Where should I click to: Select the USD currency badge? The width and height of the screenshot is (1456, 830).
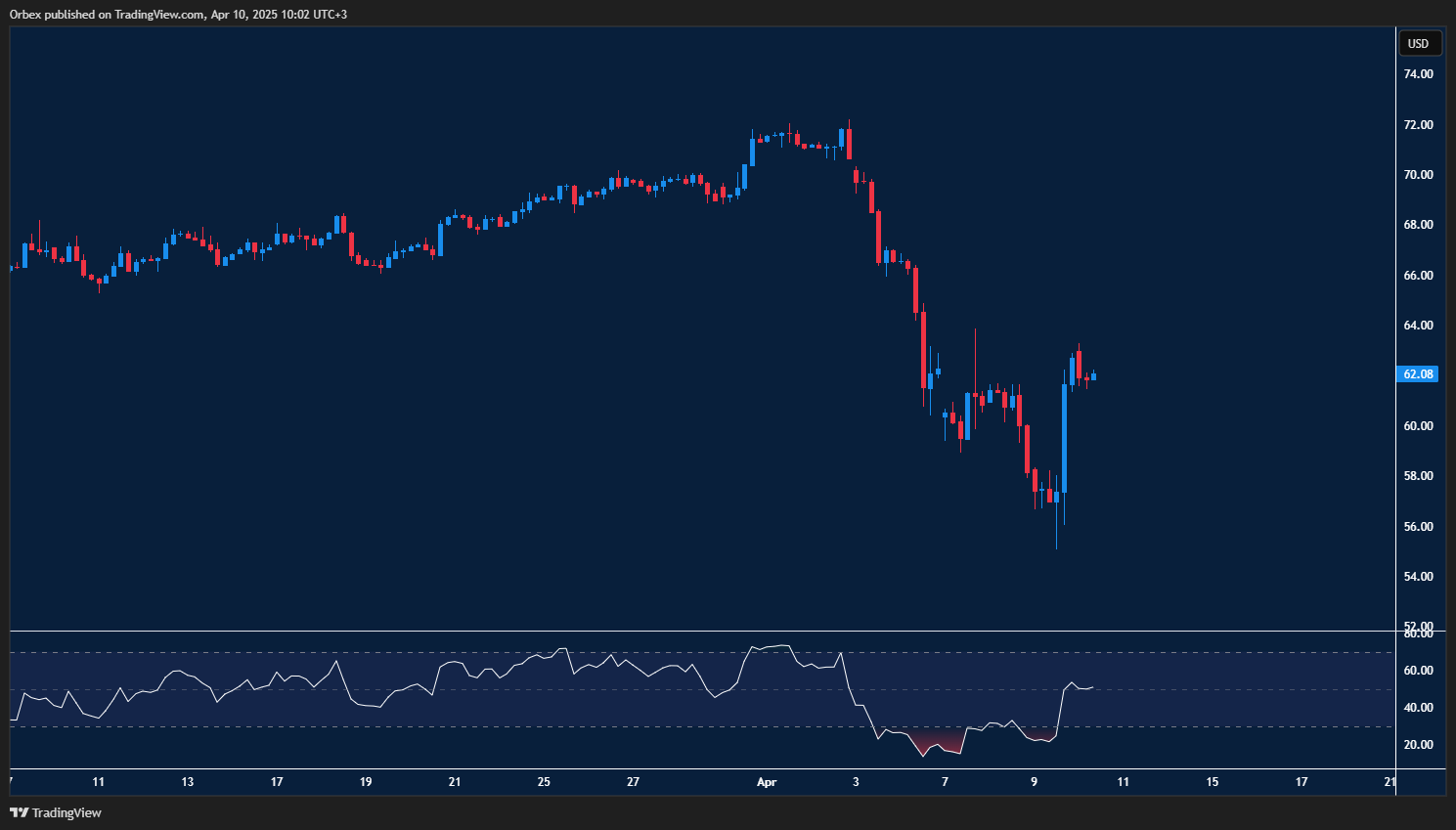[1420, 43]
